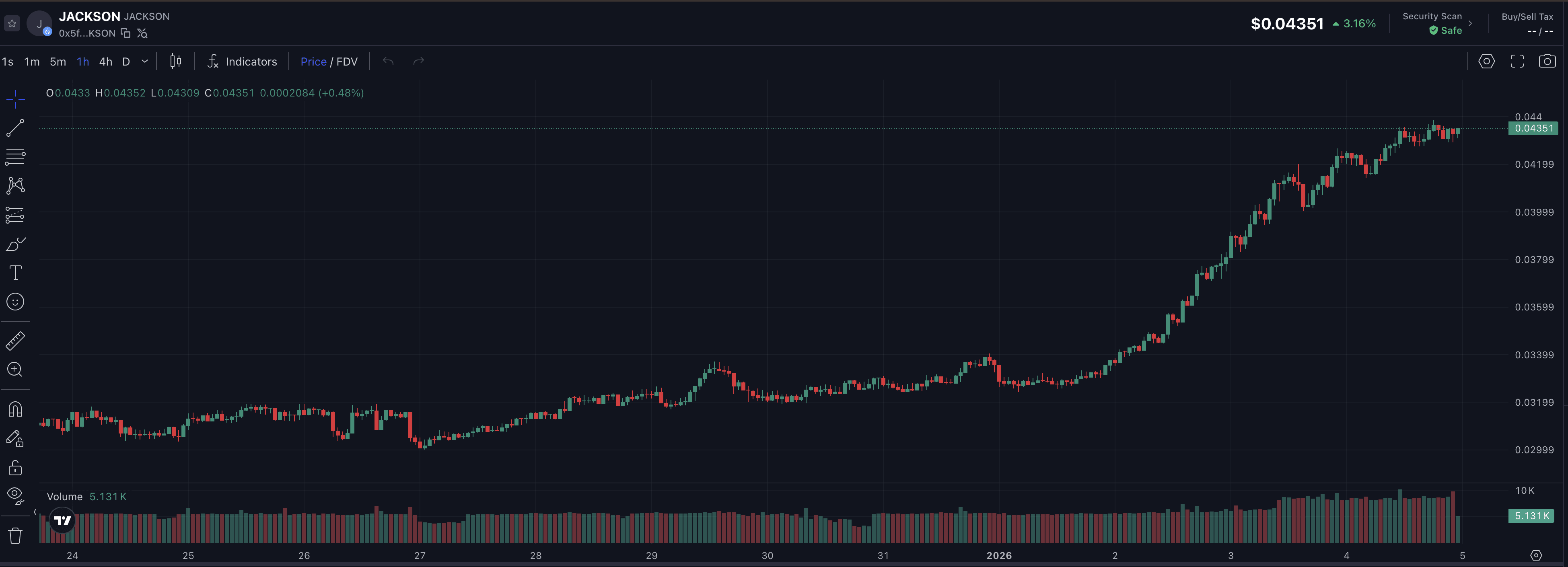Select the text annotation tool
The image size is (1568, 567).
coord(15,273)
